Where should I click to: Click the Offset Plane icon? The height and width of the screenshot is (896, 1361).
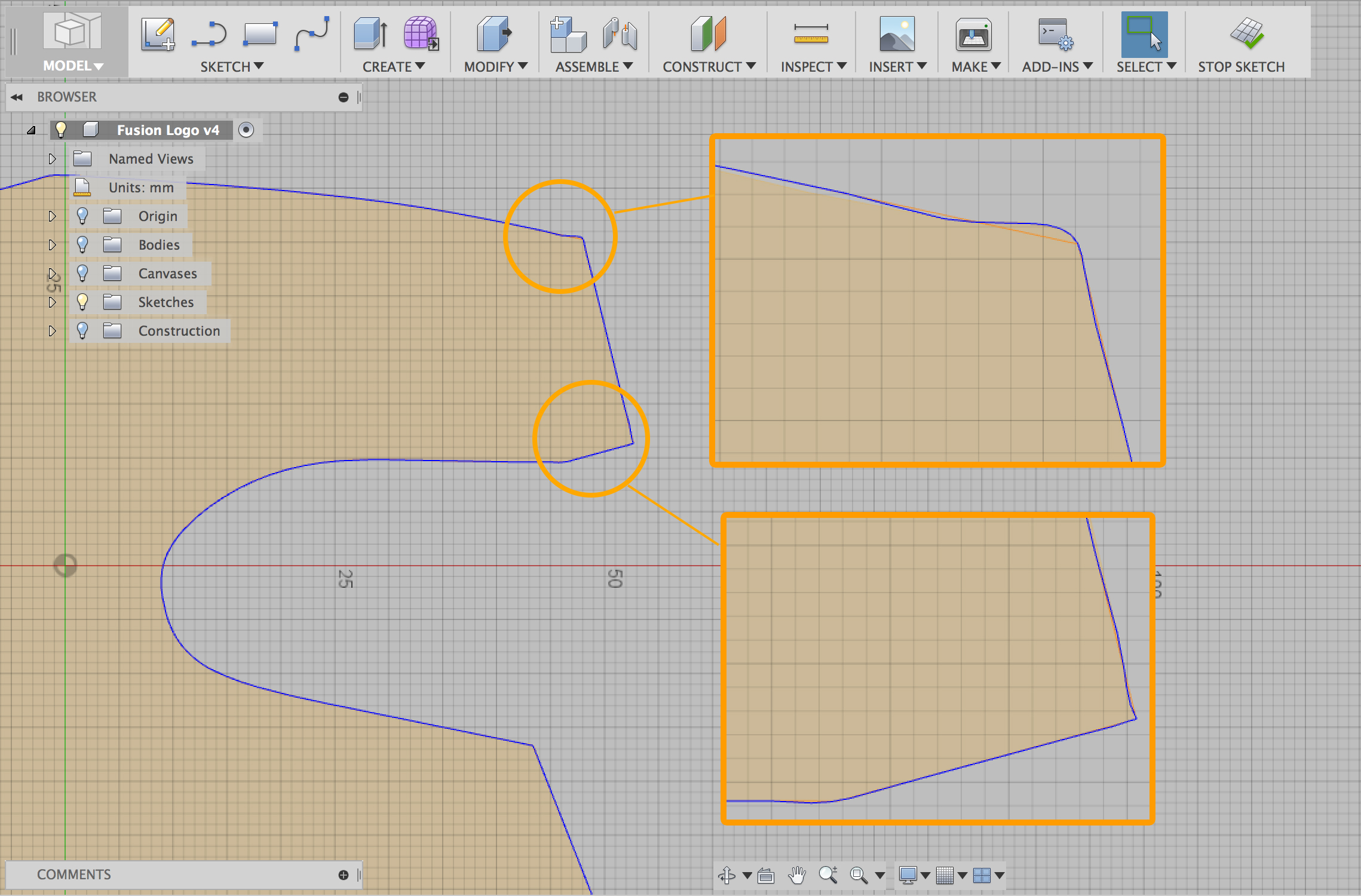[x=708, y=34]
